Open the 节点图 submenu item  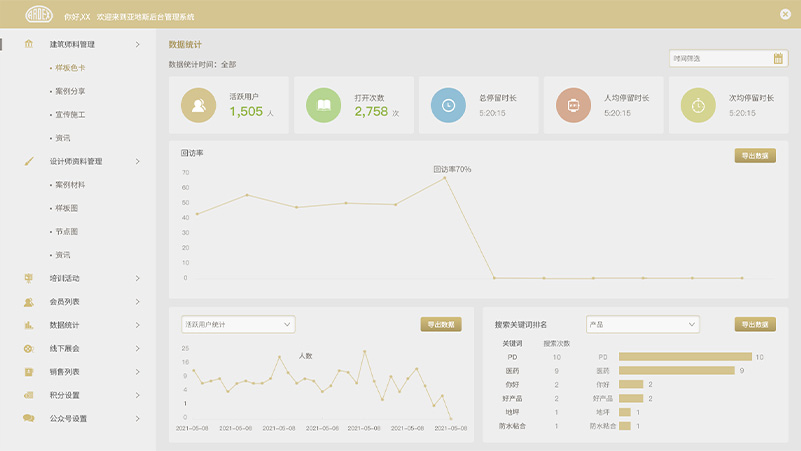67,231
